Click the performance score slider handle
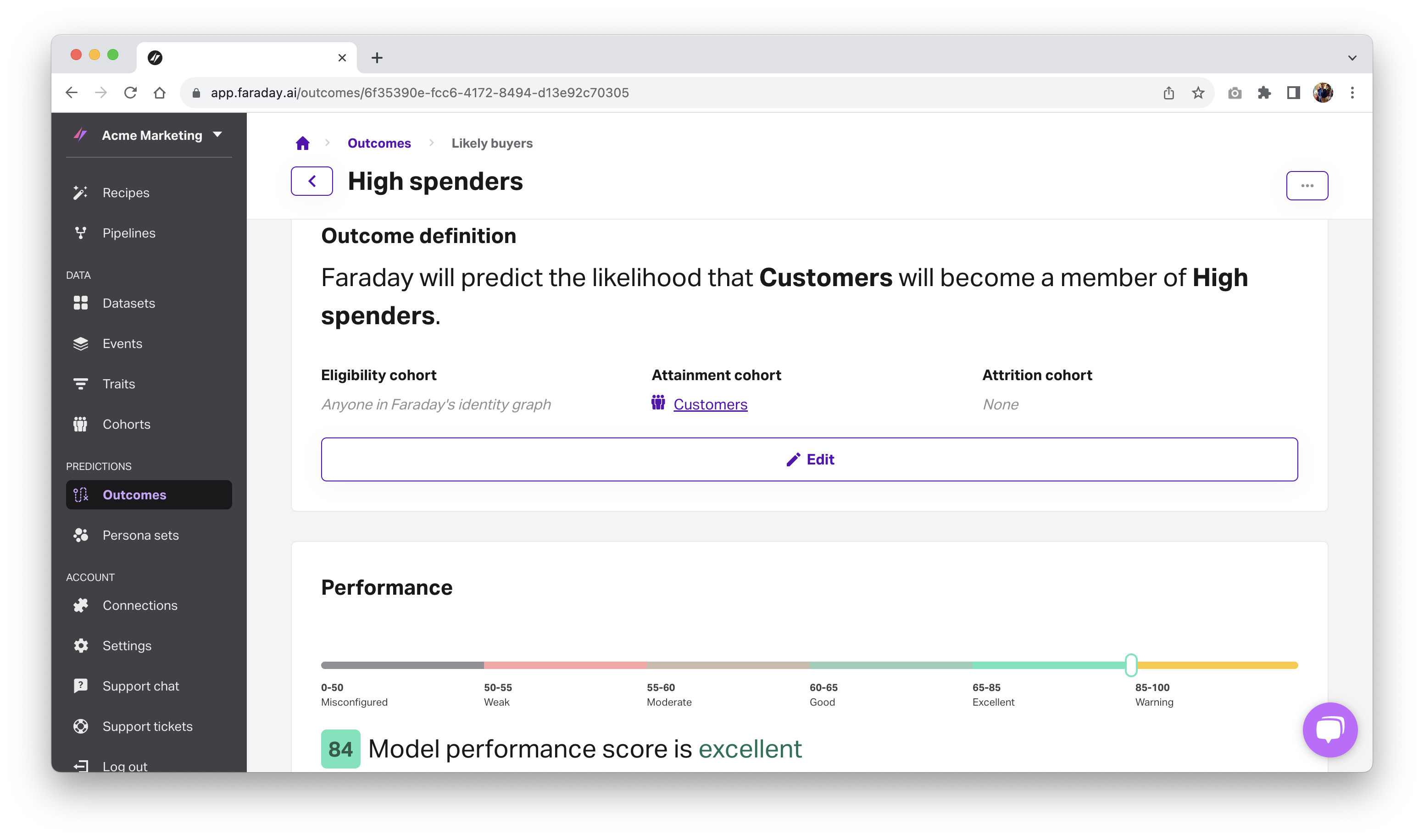Screen dimensions: 1424x840 tap(1131, 665)
